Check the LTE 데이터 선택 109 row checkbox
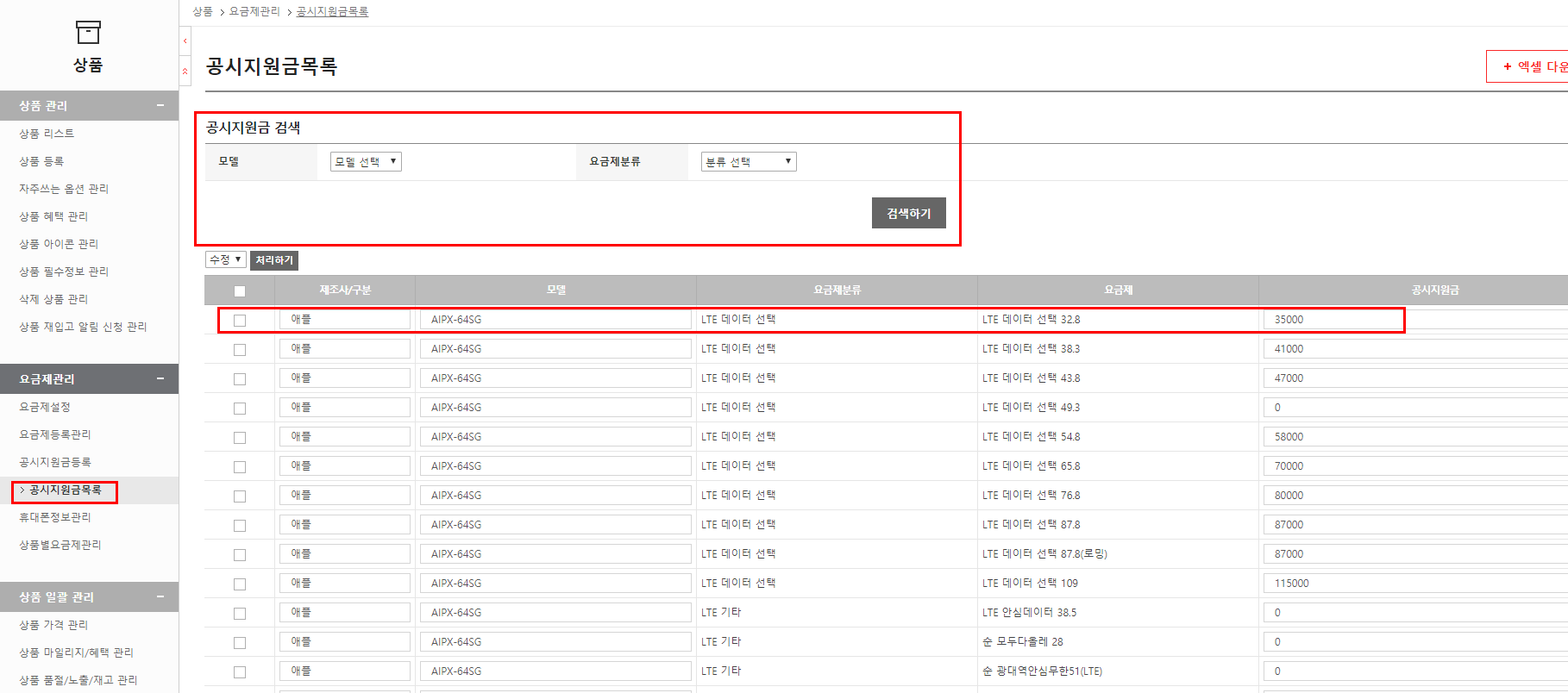 point(240,584)
